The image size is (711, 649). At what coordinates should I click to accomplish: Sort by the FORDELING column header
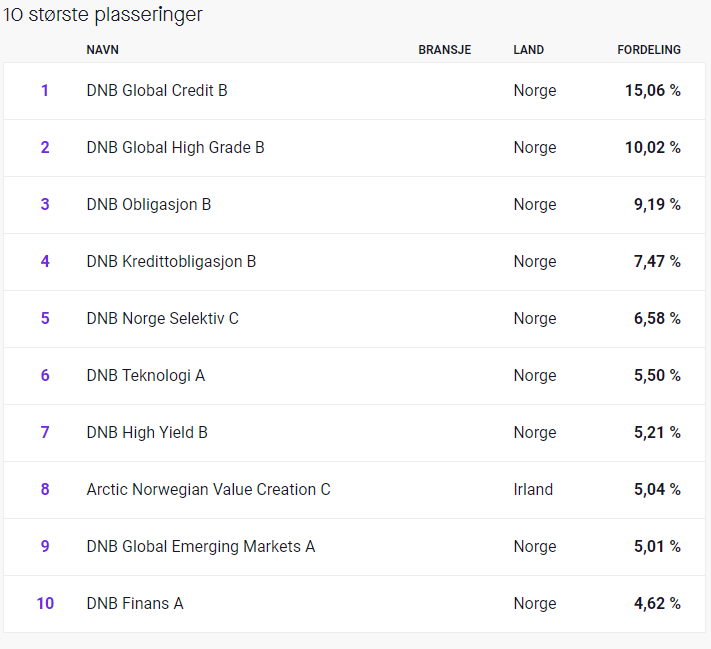click(649, 50)
